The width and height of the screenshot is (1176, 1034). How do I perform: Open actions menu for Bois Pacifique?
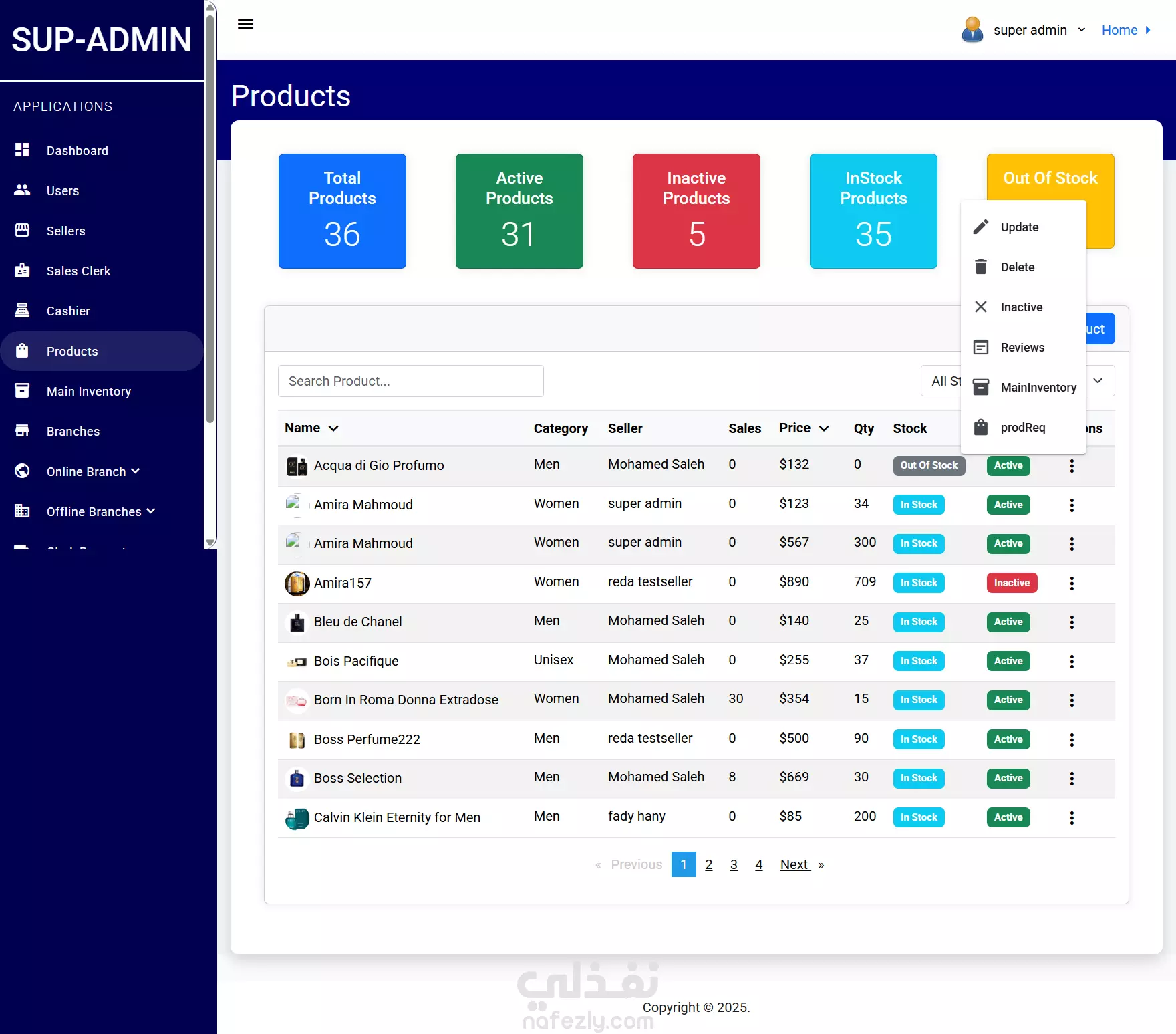(1072, 662)
